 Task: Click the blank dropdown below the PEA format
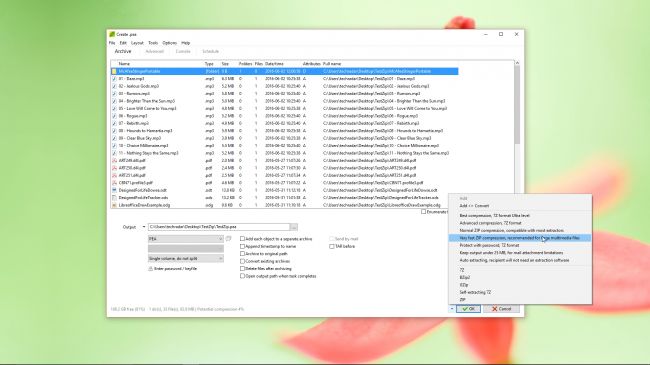[186, 249]
